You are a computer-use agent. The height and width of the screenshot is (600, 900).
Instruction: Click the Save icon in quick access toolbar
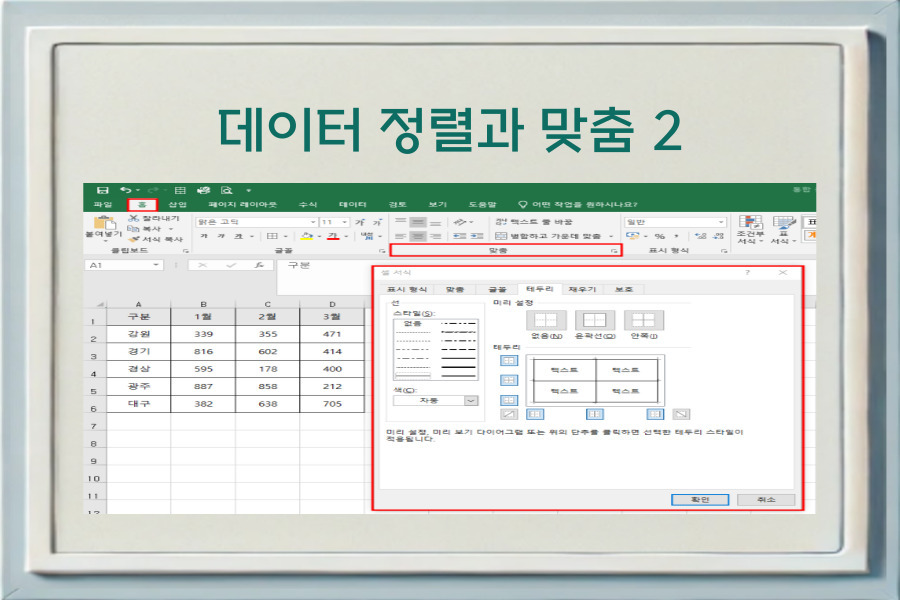103,190
